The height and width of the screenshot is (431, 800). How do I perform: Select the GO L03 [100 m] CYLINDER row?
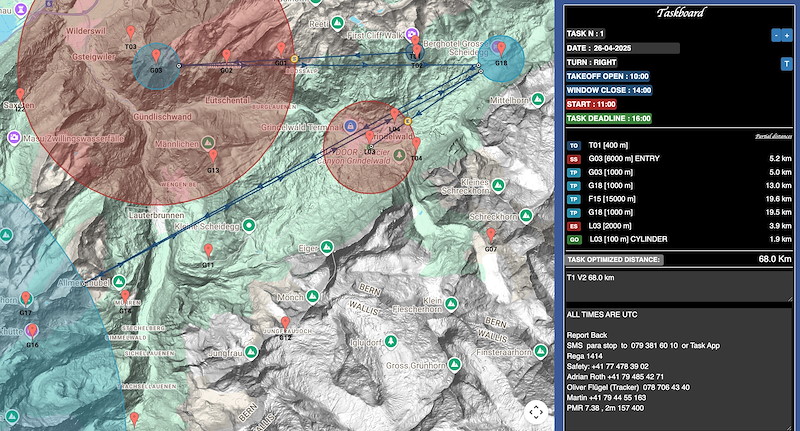point(679,239)
